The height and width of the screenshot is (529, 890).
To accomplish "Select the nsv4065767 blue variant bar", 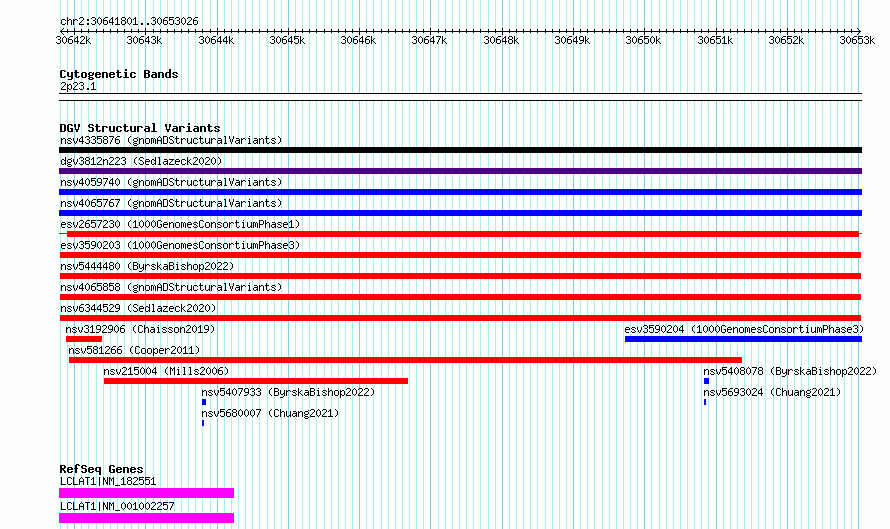I will click(x=460, y=213).
